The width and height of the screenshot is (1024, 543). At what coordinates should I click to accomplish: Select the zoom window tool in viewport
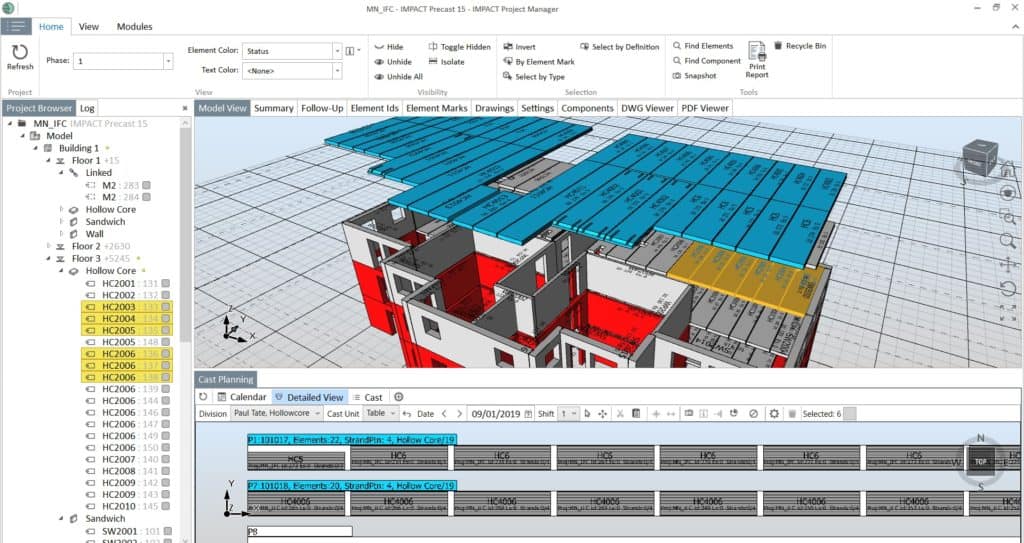pyautogui.click(x=1008, y=216)
